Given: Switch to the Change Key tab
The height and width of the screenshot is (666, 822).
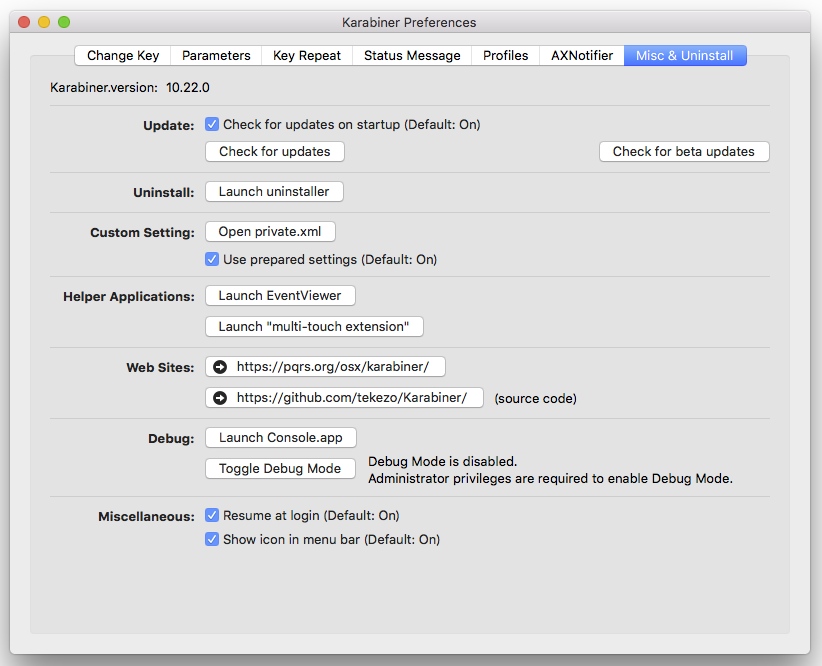Looking at the screenshot, I should (123, 56).
